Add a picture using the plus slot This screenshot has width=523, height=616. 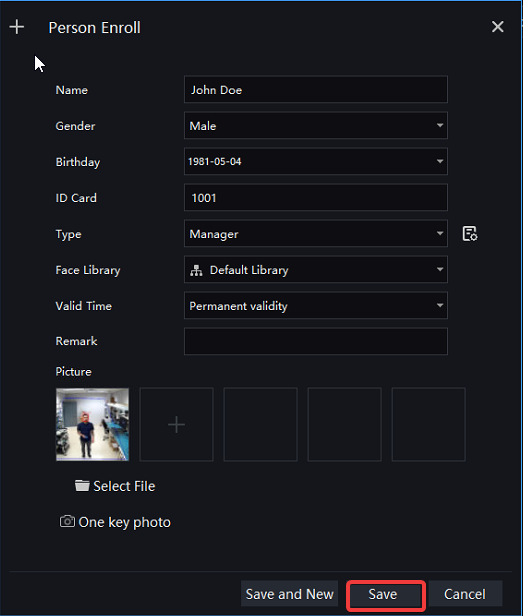176,424
